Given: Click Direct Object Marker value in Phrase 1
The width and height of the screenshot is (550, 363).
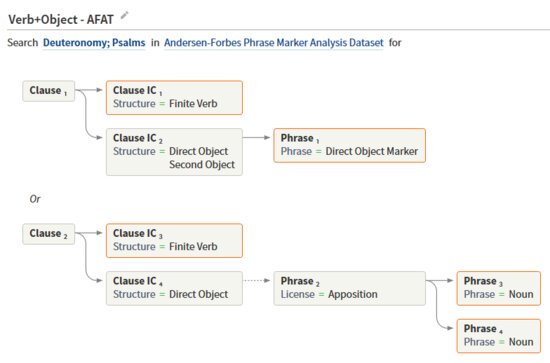Looking at the screenshot, I should click(372, 152).
